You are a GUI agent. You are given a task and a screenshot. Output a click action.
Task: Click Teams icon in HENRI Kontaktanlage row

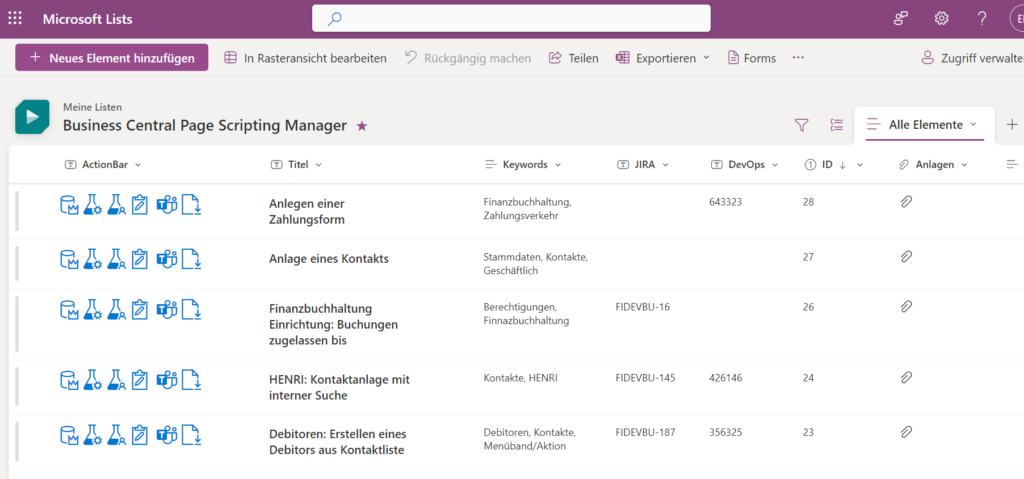click(167, 380)
